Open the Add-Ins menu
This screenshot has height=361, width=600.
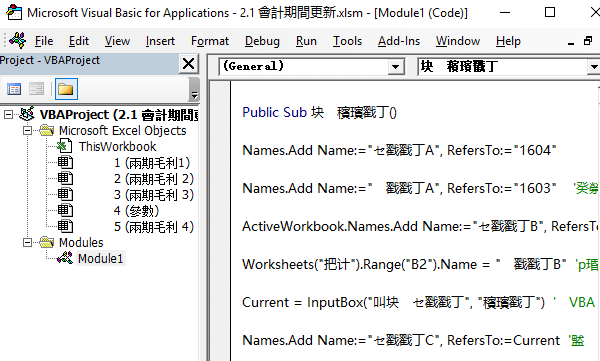(399, 41)
